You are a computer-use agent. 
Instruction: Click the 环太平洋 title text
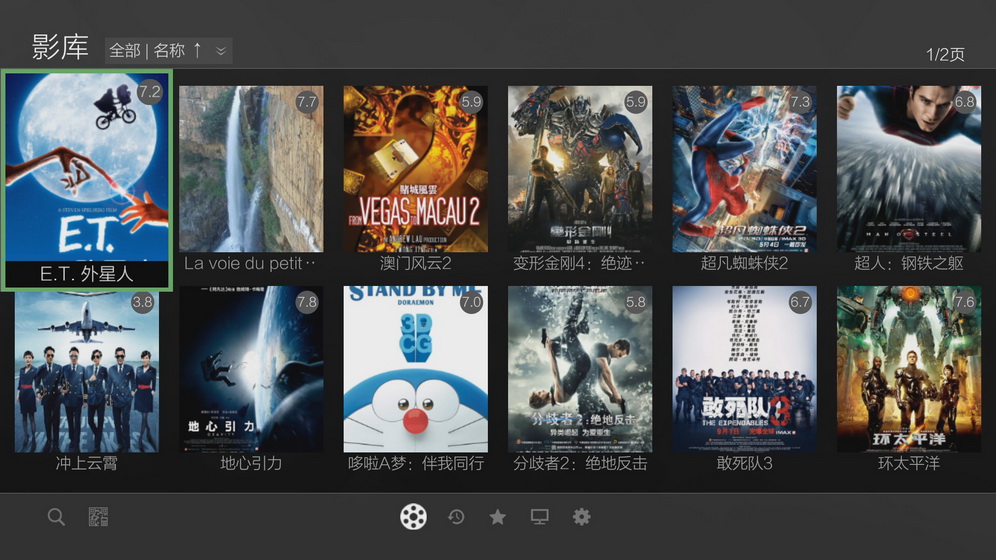pyautogui.click(x=909, y=463)
